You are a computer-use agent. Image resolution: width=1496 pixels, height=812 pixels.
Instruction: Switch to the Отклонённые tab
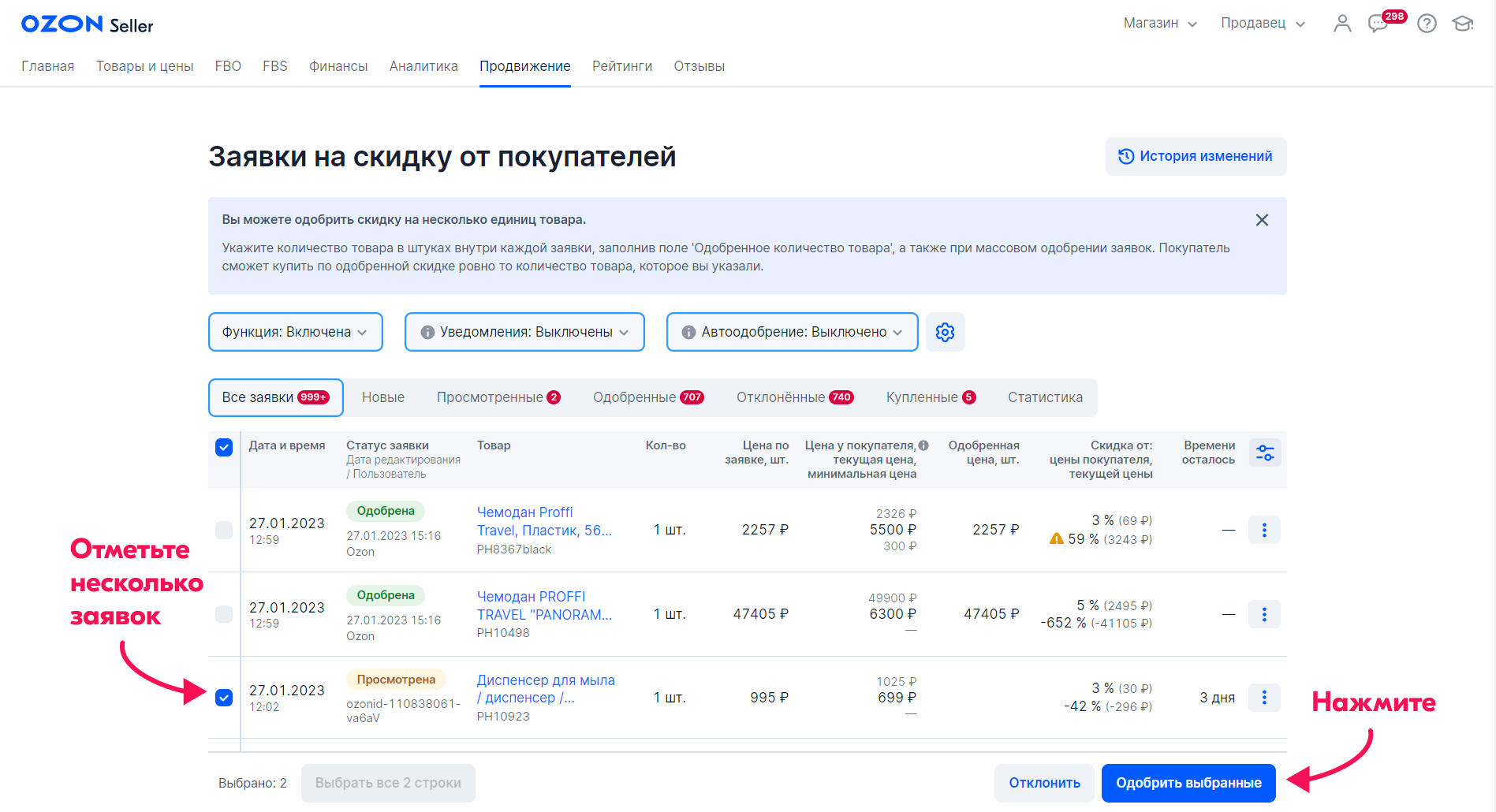tap(794, 397)
